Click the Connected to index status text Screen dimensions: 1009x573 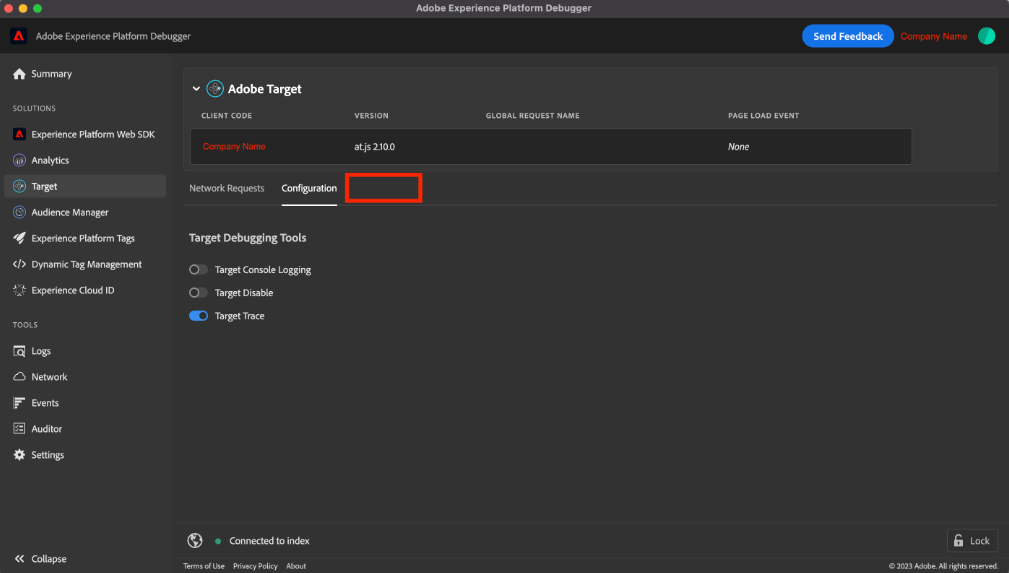click(269, 541)
